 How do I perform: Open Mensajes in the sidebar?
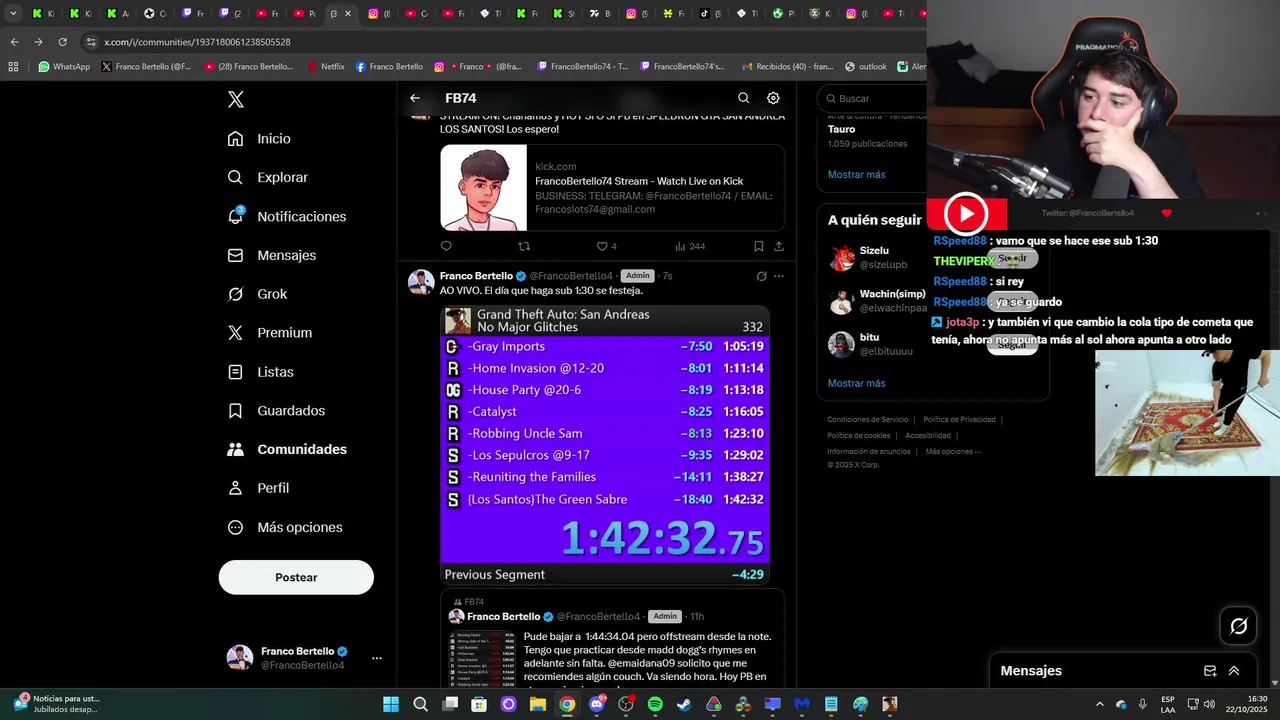(271, 255)
